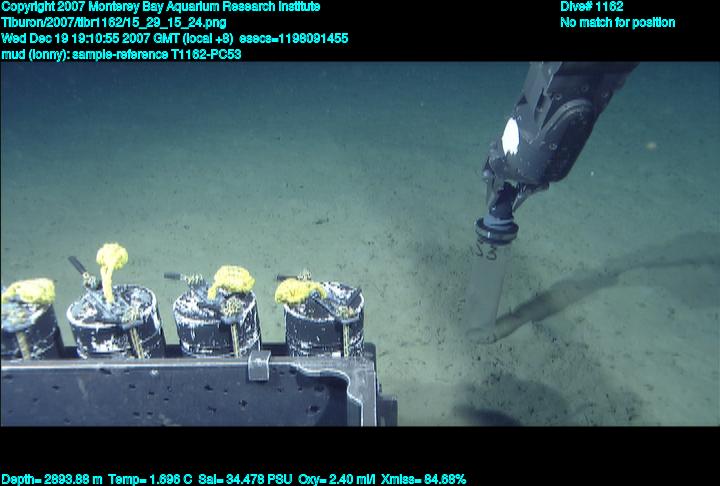This screenshot has width=720, height=486.
Task: Click the rightmost canister in the tray
Action: tap(322, 318)
